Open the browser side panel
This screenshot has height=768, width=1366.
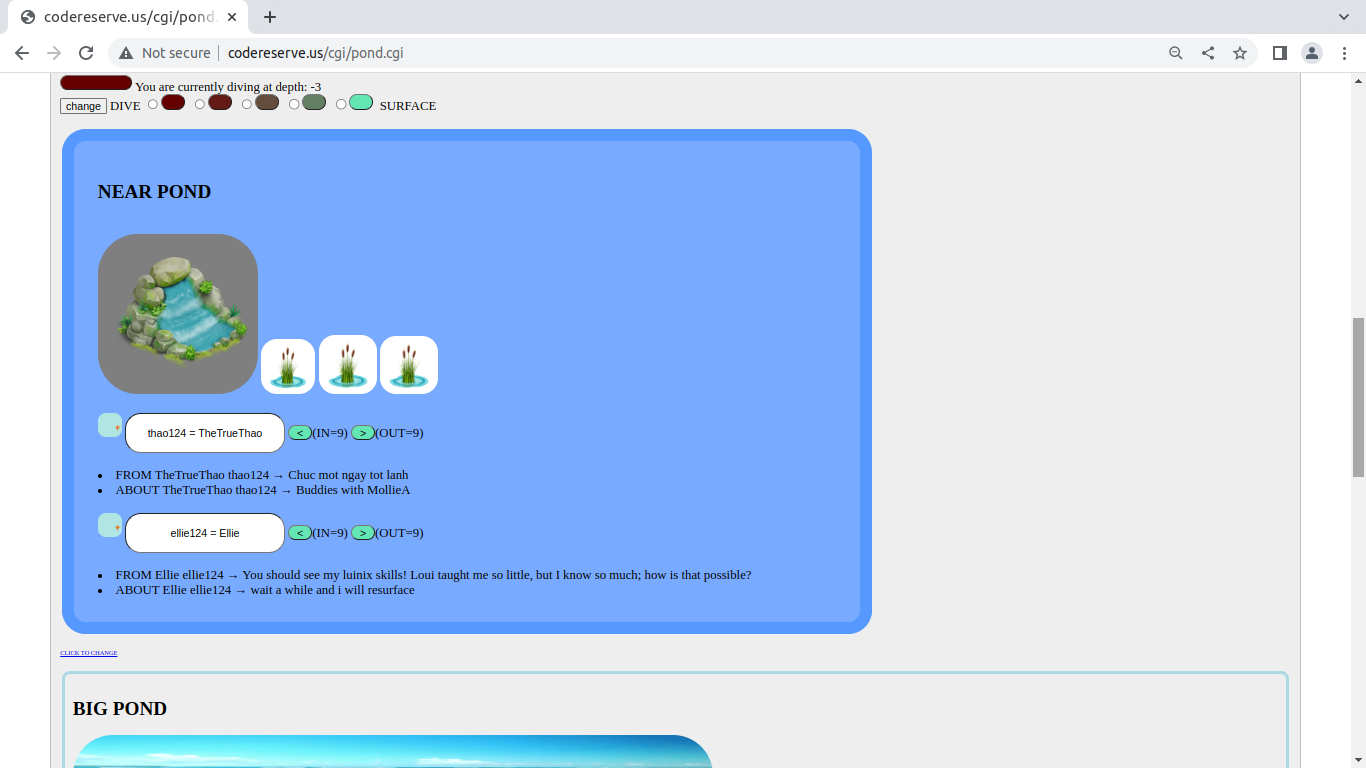coord(1279,53)
